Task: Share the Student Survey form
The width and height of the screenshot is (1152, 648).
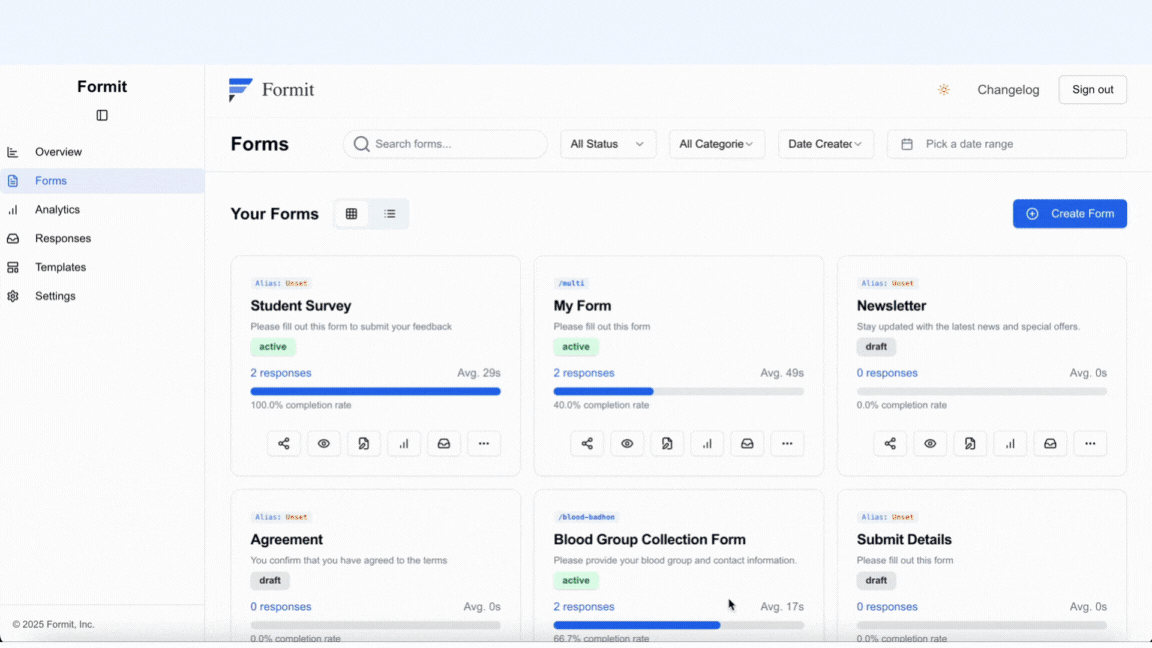Action: point(284,444)
